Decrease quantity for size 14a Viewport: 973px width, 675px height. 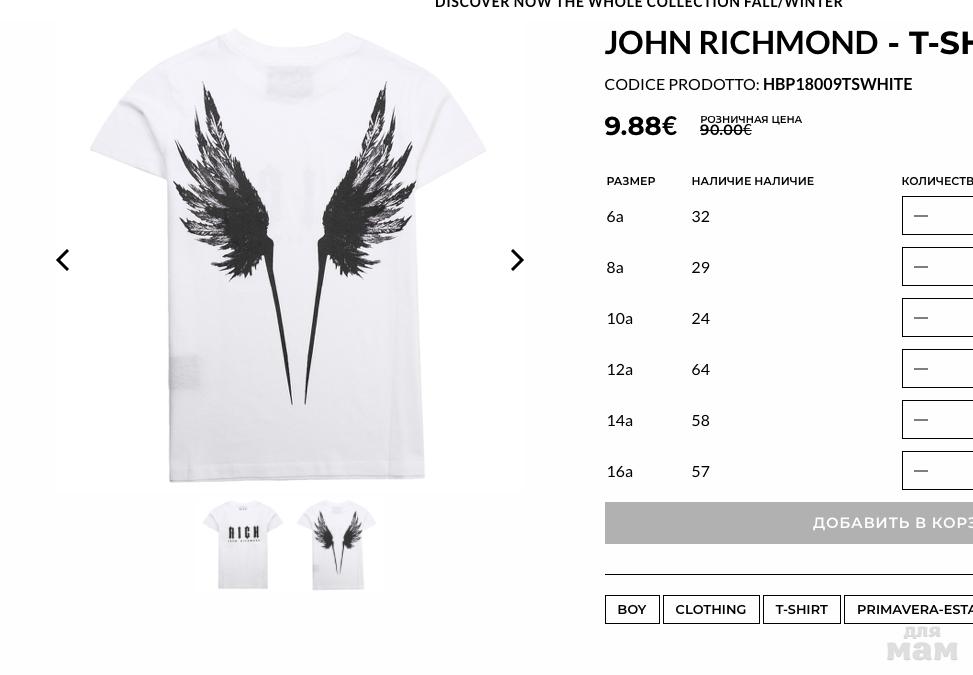pyautogui.click(x=921, y=419)
